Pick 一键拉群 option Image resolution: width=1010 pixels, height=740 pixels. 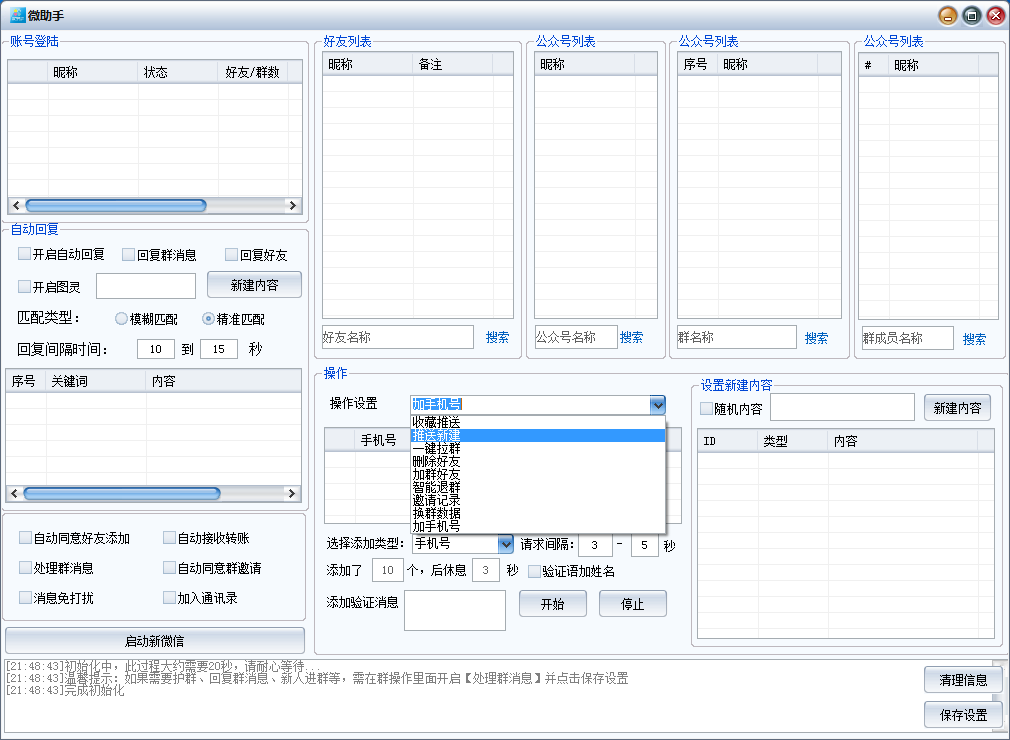(x=538, y=448)
